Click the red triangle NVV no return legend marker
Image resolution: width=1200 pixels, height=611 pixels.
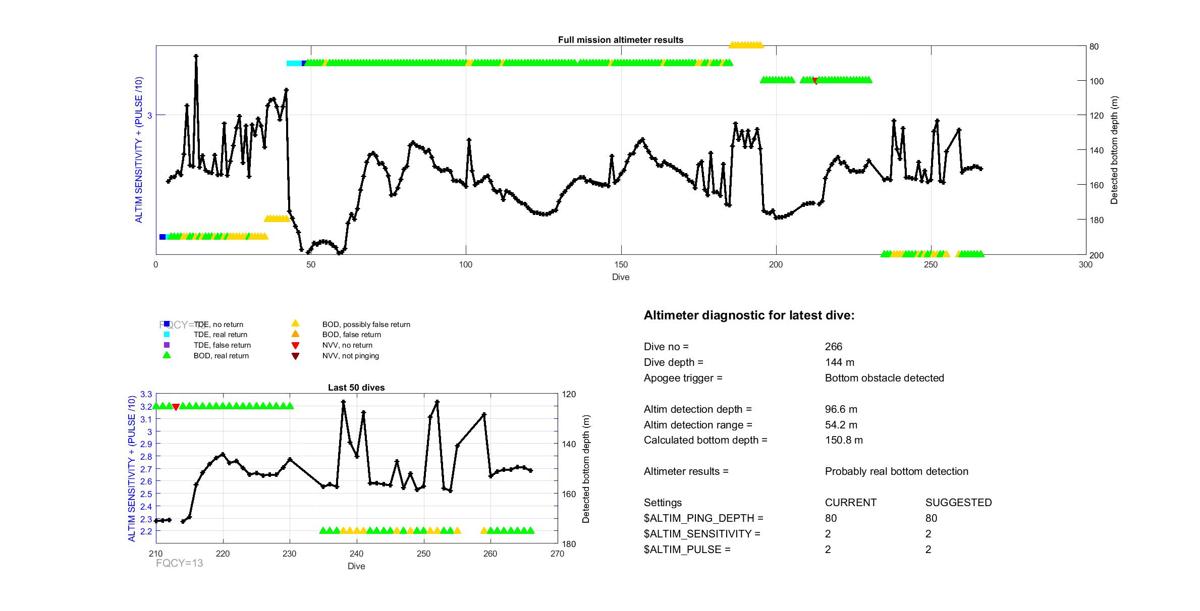[x=295, y=345]
